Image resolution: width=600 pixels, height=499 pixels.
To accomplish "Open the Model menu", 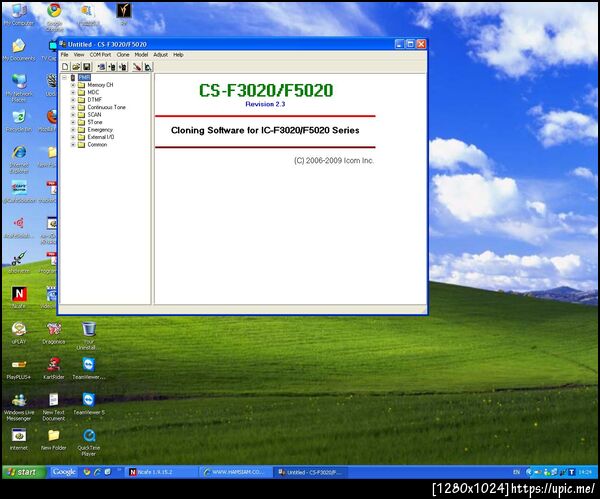I will pyautogui.click(x=141, y=55).
